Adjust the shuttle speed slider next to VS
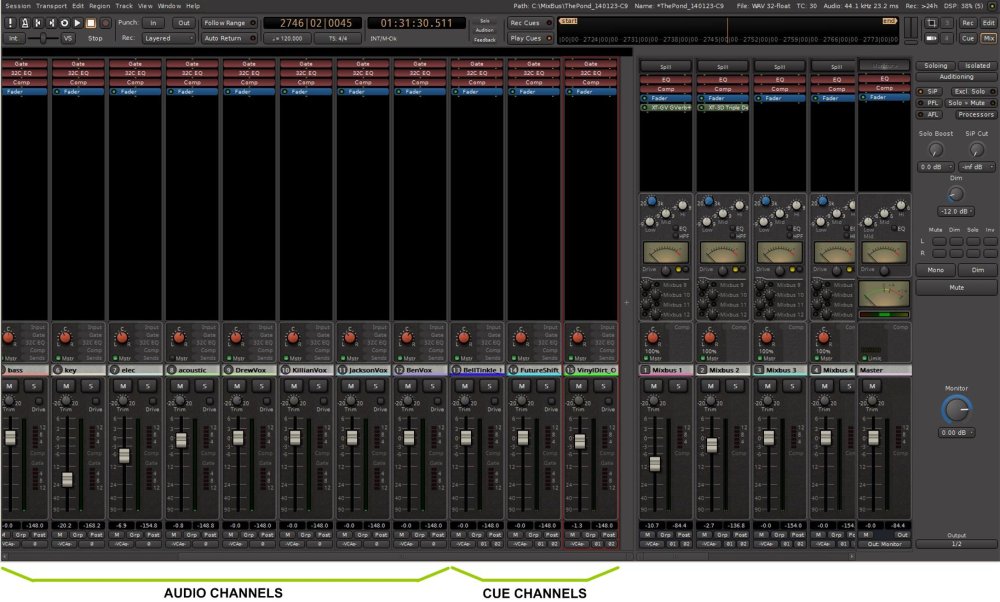1000x602 pixels. [42, 38]
